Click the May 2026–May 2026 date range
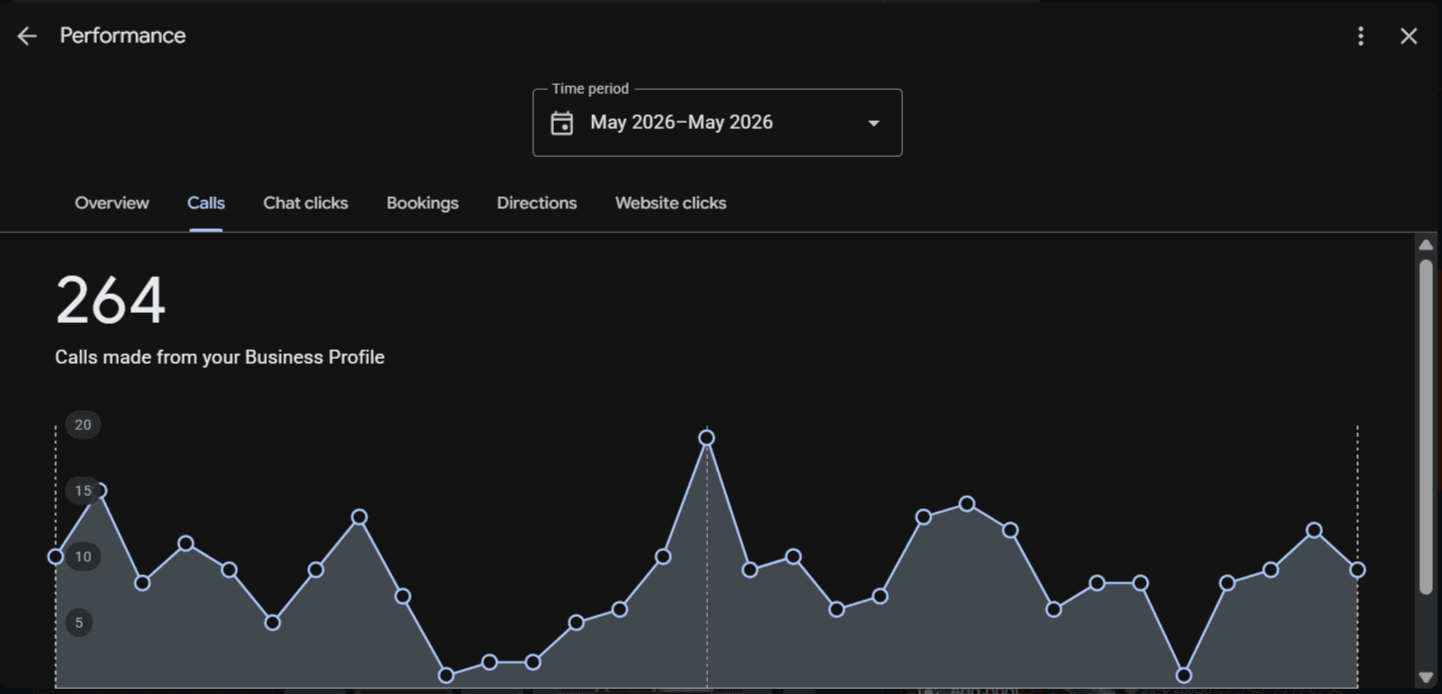Viewport: 1442px width, 694px height. coord(681,123)
